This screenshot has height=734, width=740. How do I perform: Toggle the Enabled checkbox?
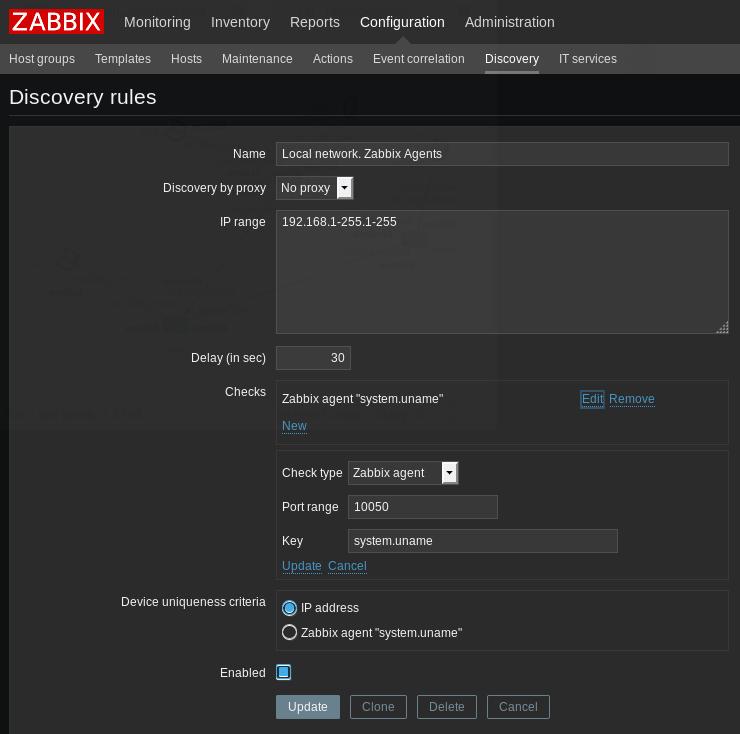(x=284, y=672)
